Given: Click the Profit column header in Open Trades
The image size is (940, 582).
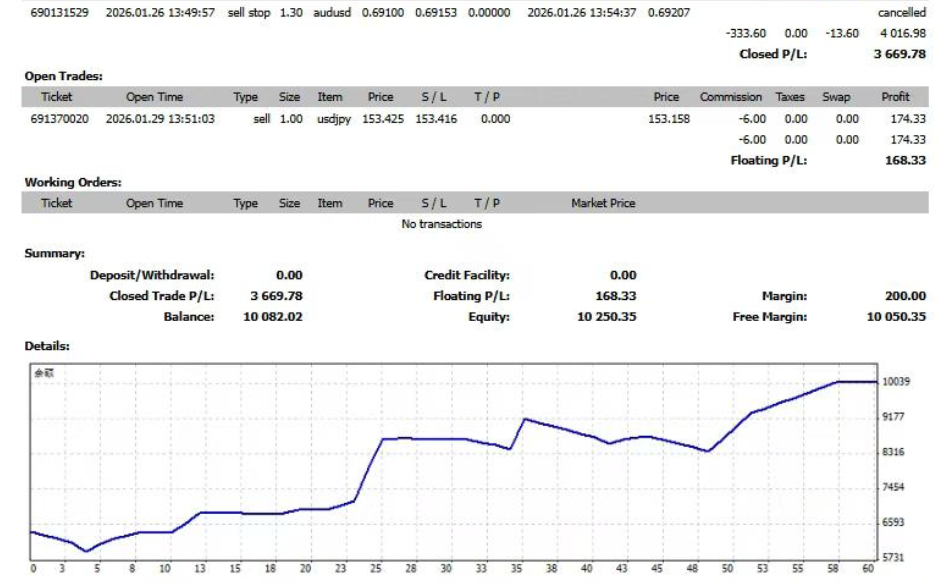Looking at the screenshot, I should (x=895, y=97).
